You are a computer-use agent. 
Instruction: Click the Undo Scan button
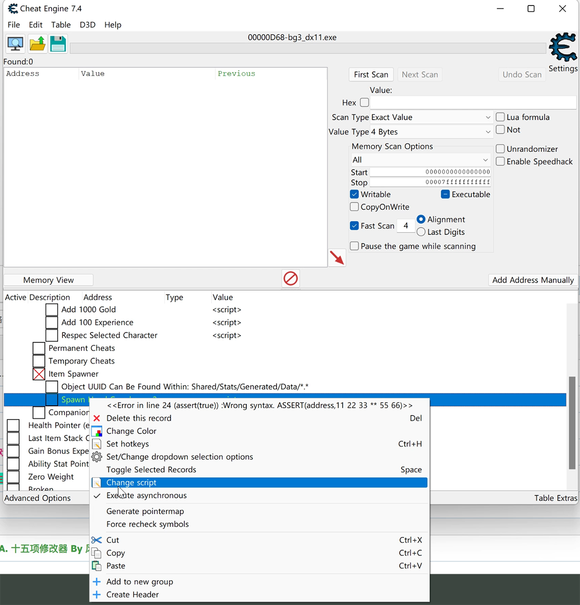(x=522, y=74)
